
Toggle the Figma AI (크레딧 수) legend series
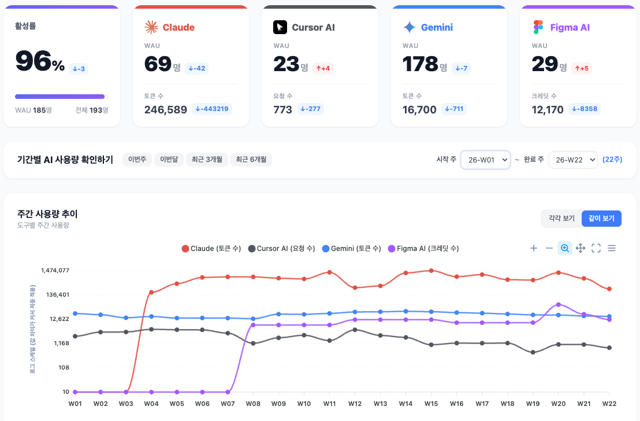[423, 248]
